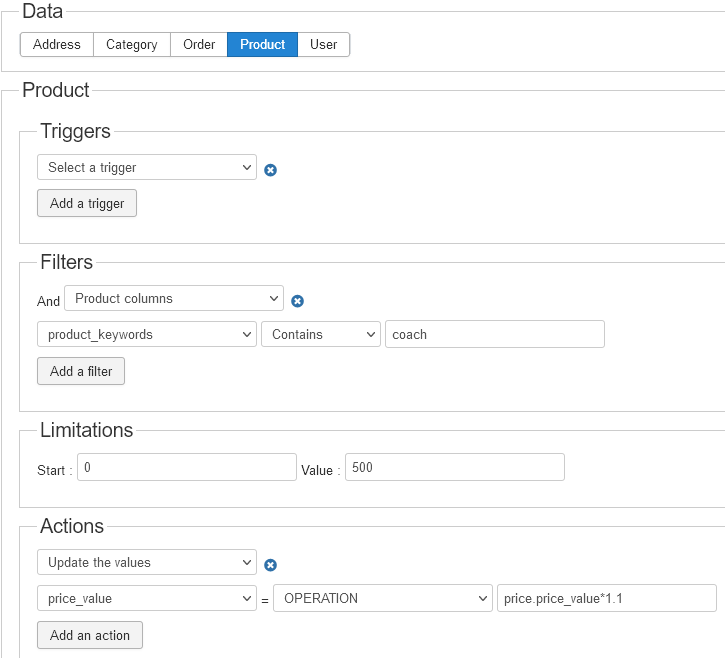Switch to the Address data tab

57,44
